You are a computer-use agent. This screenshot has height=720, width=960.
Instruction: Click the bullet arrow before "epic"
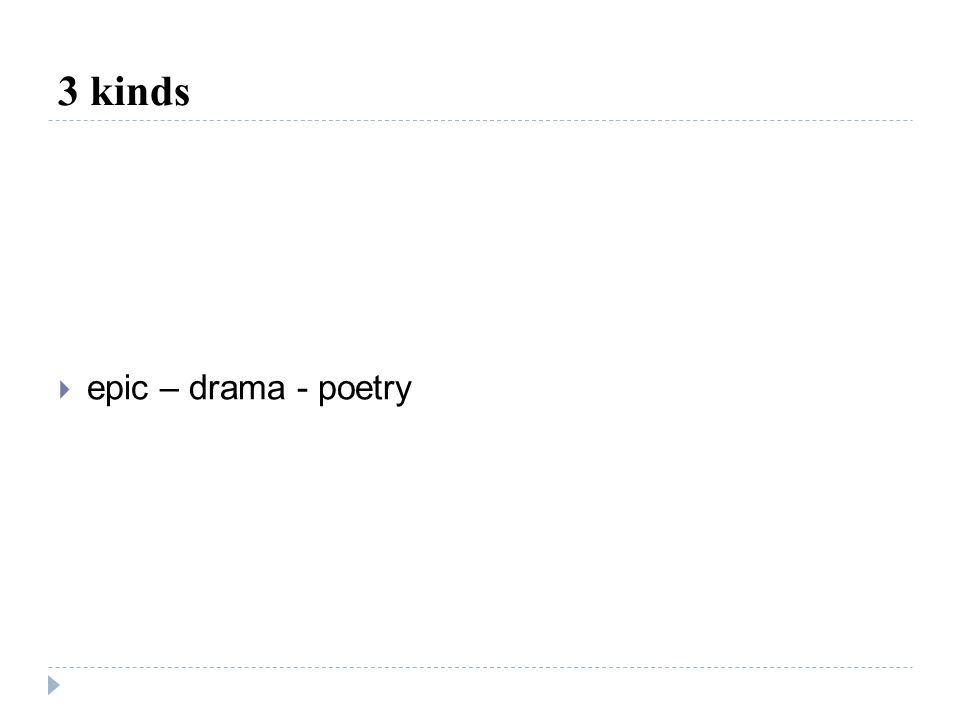tap(64, 389)
